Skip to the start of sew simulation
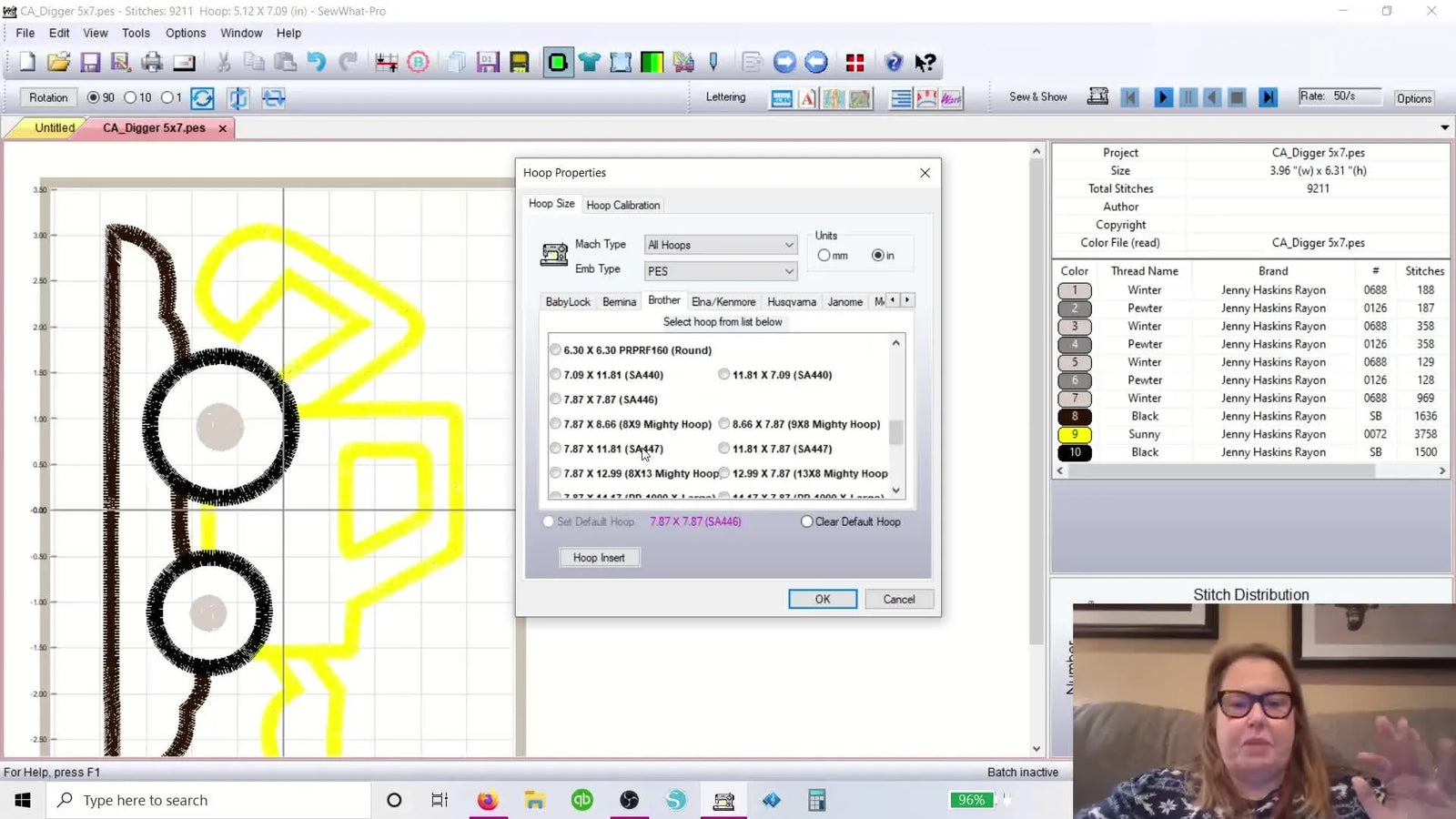The height and width of the screenshot is (819, 1456). [x=1130, y=97]
